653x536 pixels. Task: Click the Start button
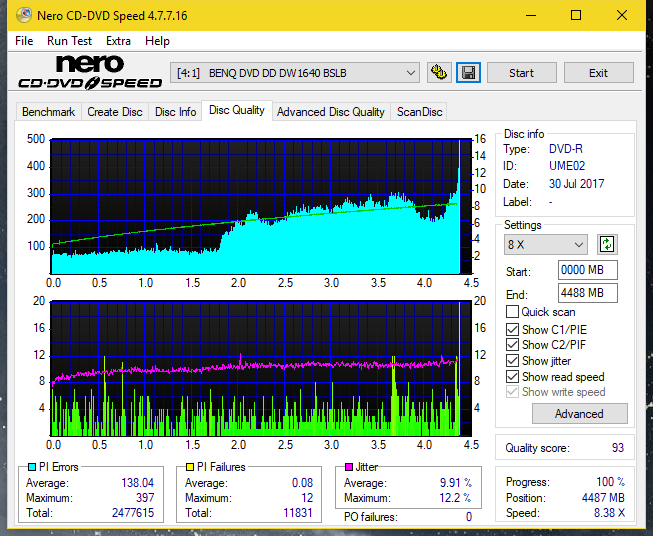[x=521, y=73]
